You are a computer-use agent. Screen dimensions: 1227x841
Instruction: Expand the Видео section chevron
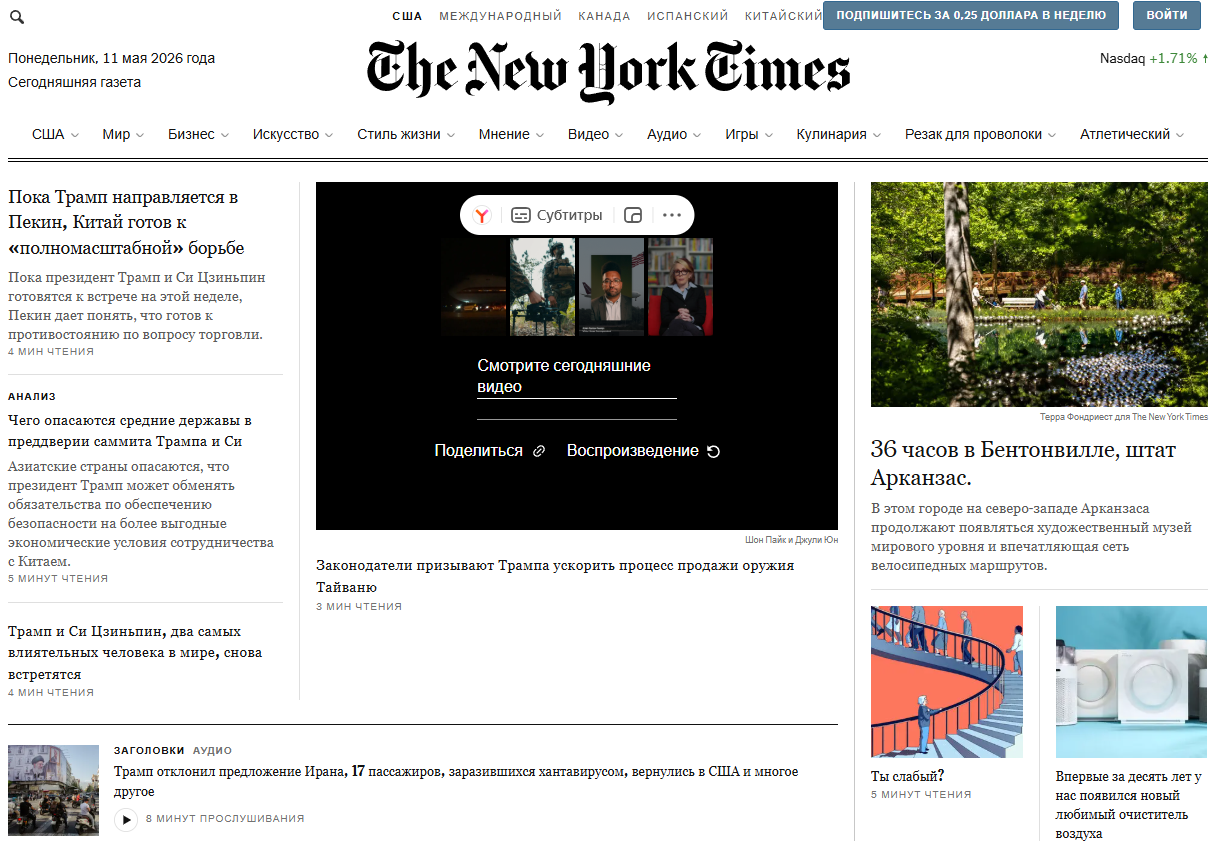[x=619, y=135]
